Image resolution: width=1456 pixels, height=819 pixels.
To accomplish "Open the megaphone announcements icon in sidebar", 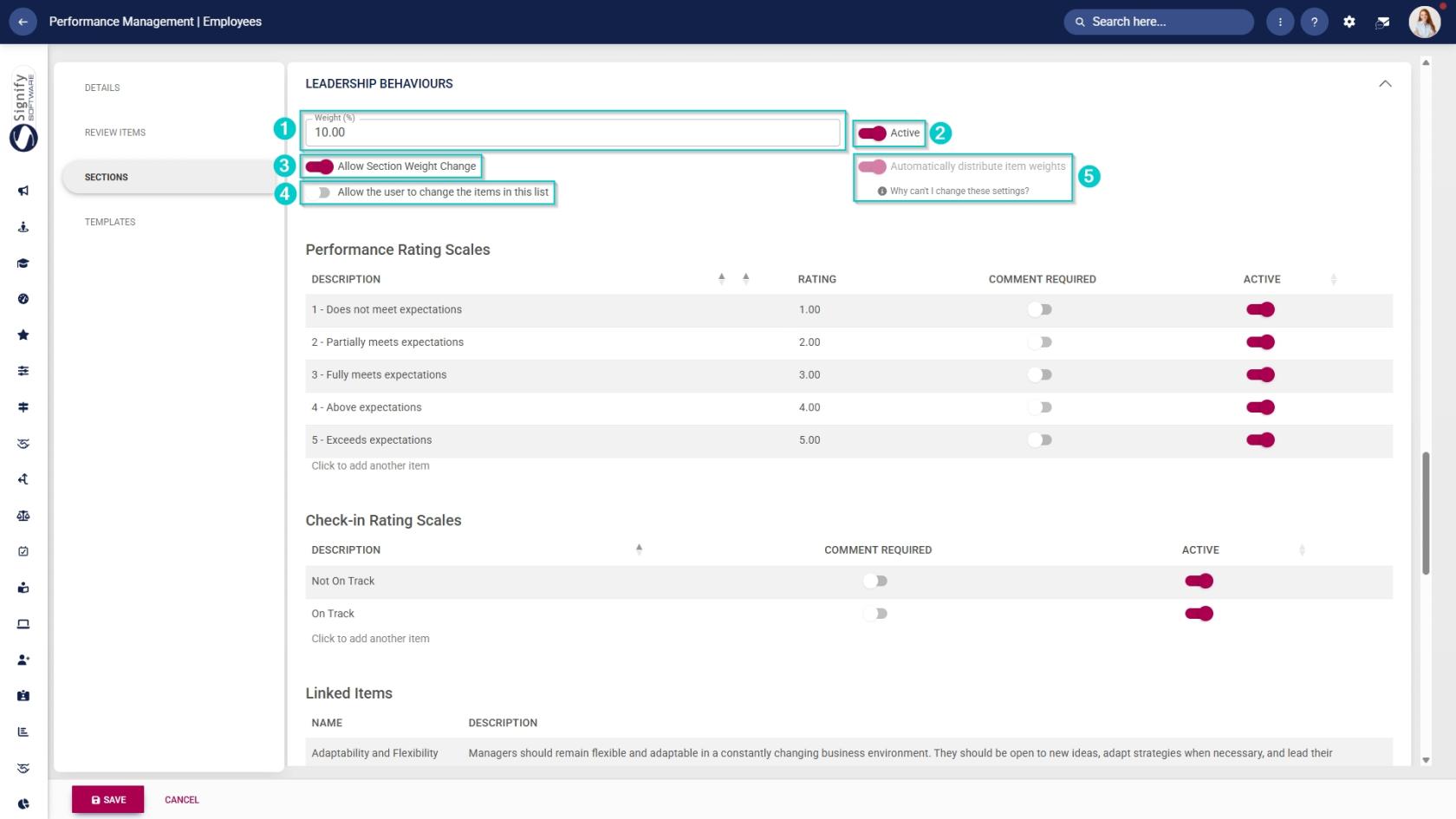I will point(23,191).
